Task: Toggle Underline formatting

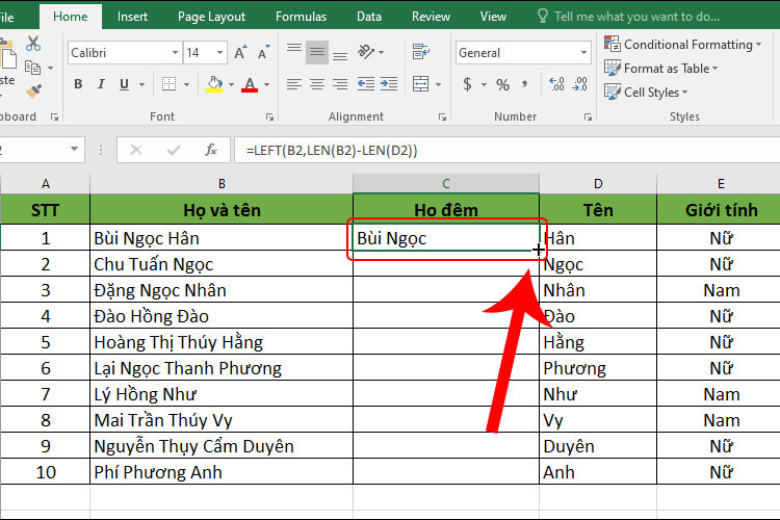Action: (124, 85)
